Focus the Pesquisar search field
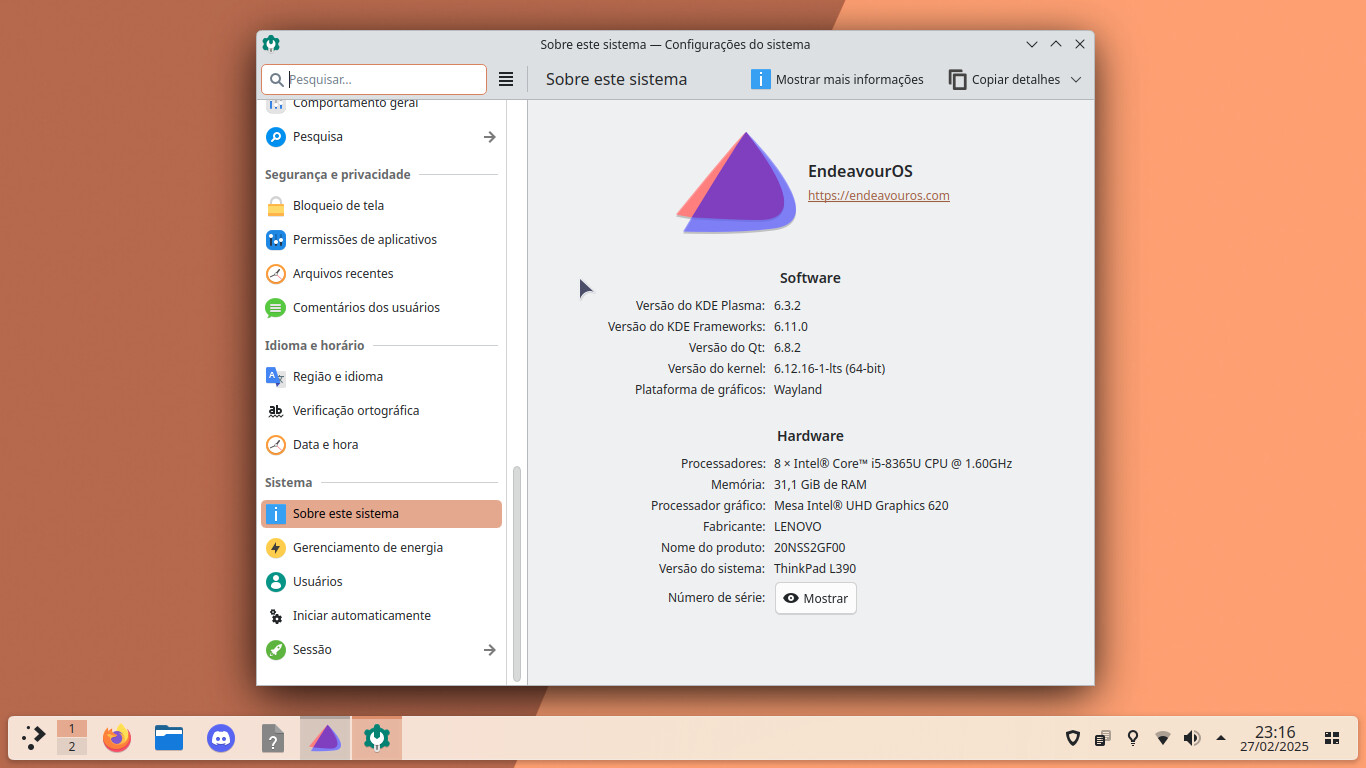This screenshot has width=1366, height=768. (374, 79)
